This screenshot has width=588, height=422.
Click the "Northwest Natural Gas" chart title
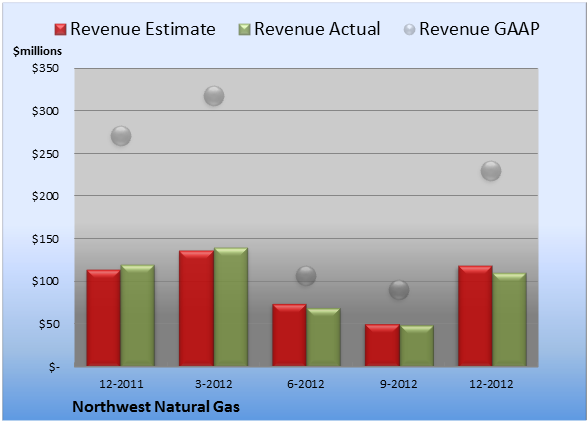click(x=156, y=407)
